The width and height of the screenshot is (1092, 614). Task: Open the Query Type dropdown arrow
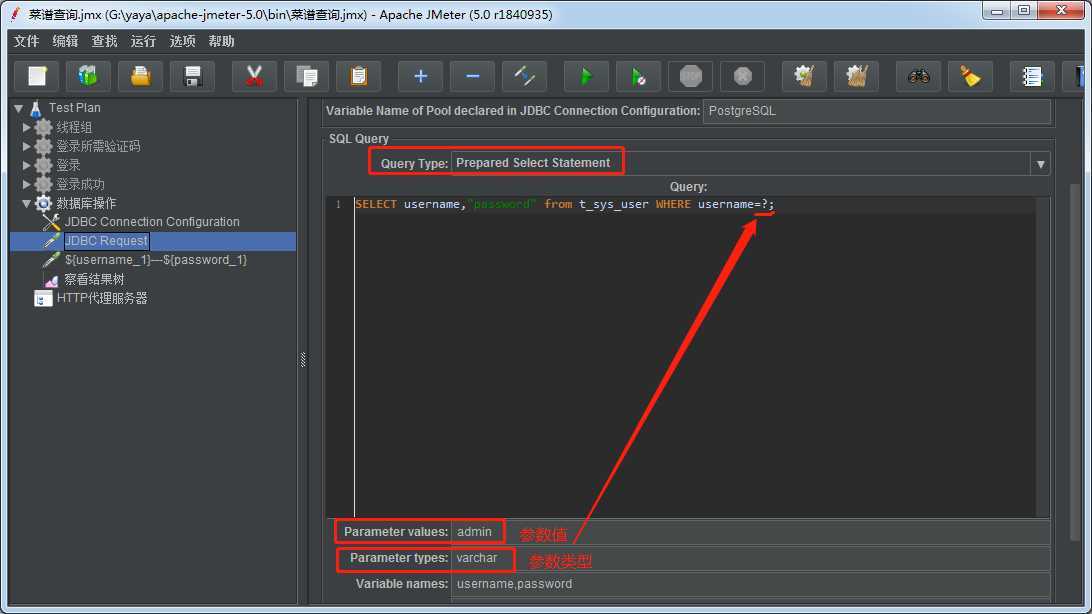tap(1040, 164)
